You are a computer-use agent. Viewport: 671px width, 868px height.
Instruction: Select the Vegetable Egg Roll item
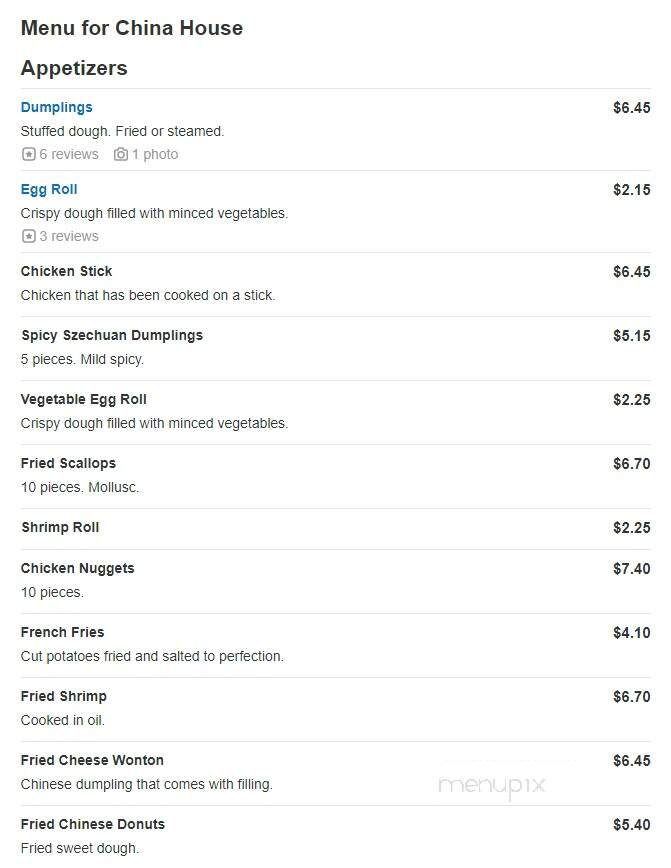click(84, 400)
